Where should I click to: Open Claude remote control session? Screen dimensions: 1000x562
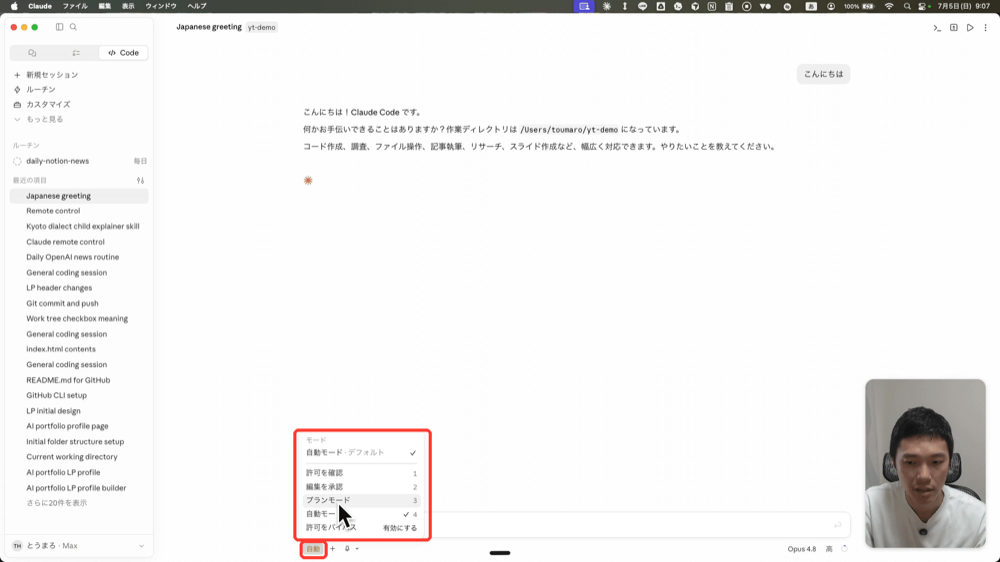click(79, 242)
